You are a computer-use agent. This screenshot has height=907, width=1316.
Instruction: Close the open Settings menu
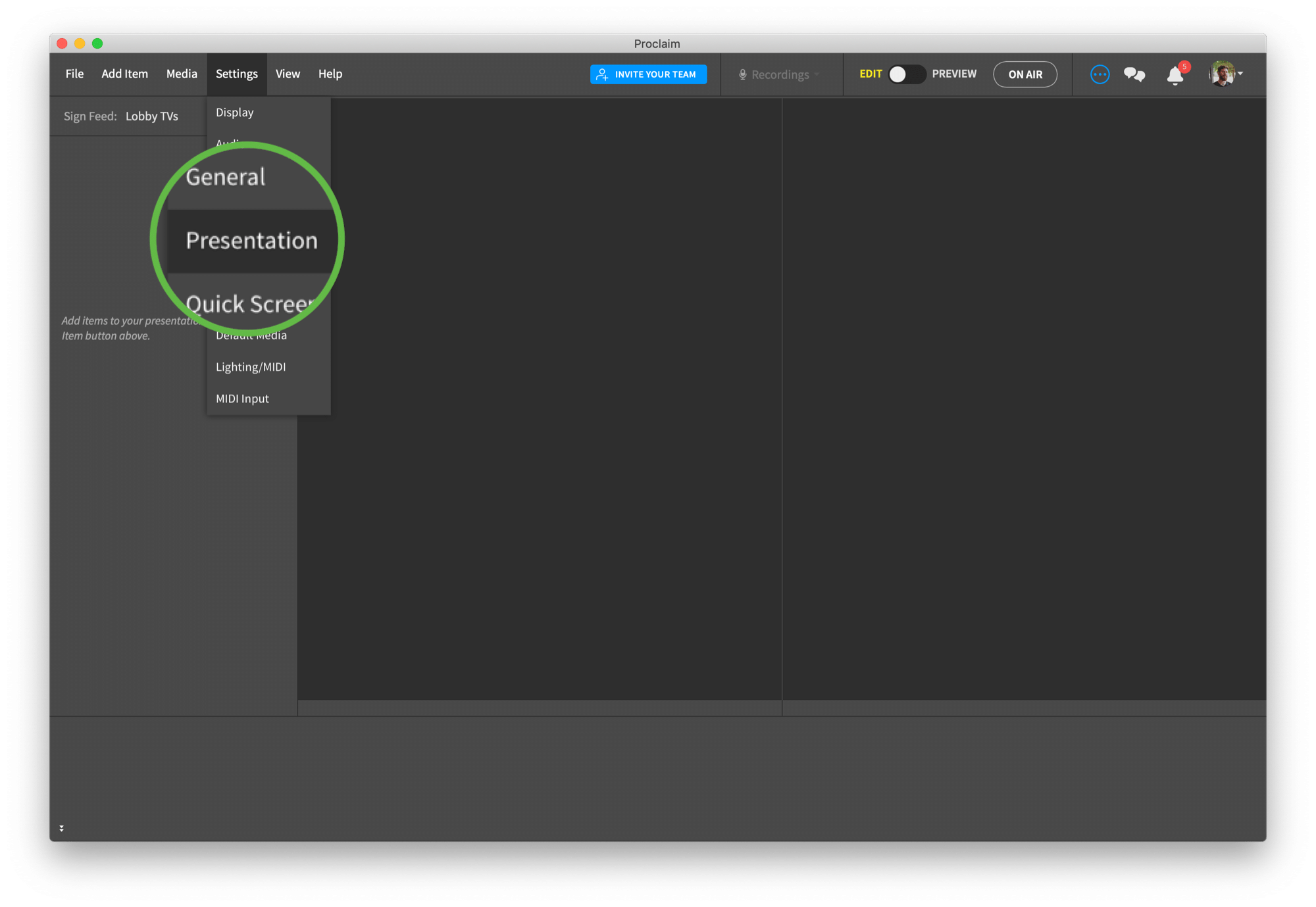click(x=237, y=74)
